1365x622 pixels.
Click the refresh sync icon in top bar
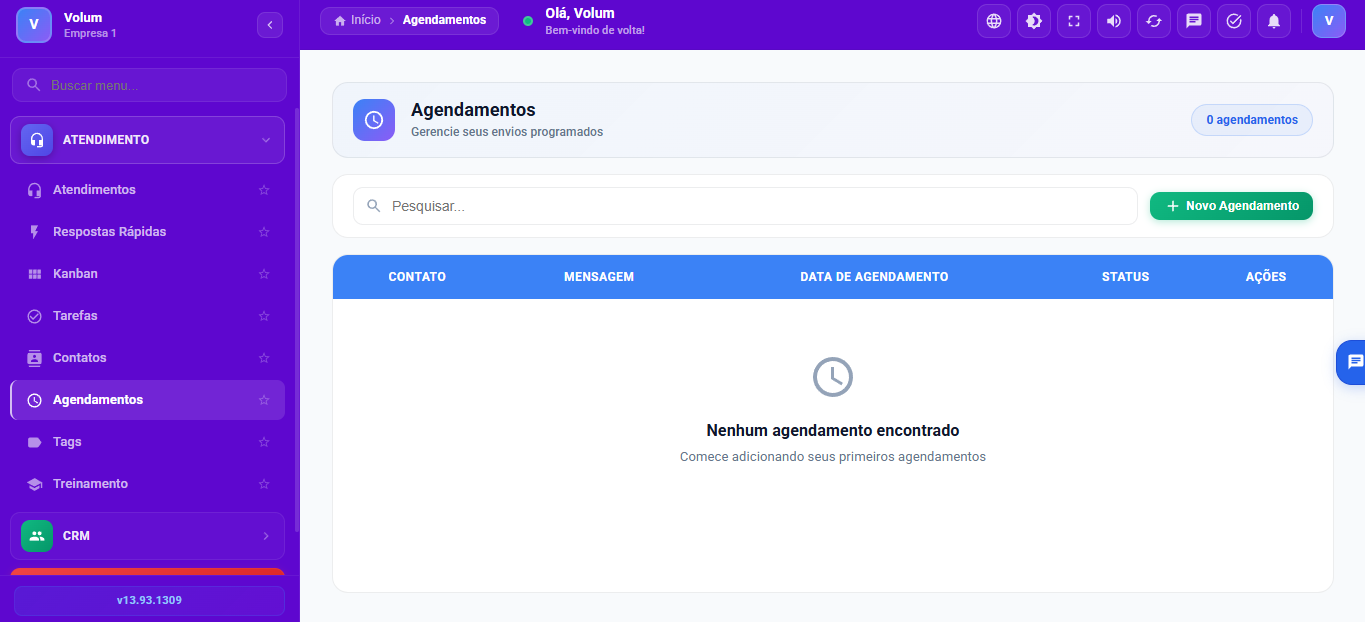pos(1154,21)
